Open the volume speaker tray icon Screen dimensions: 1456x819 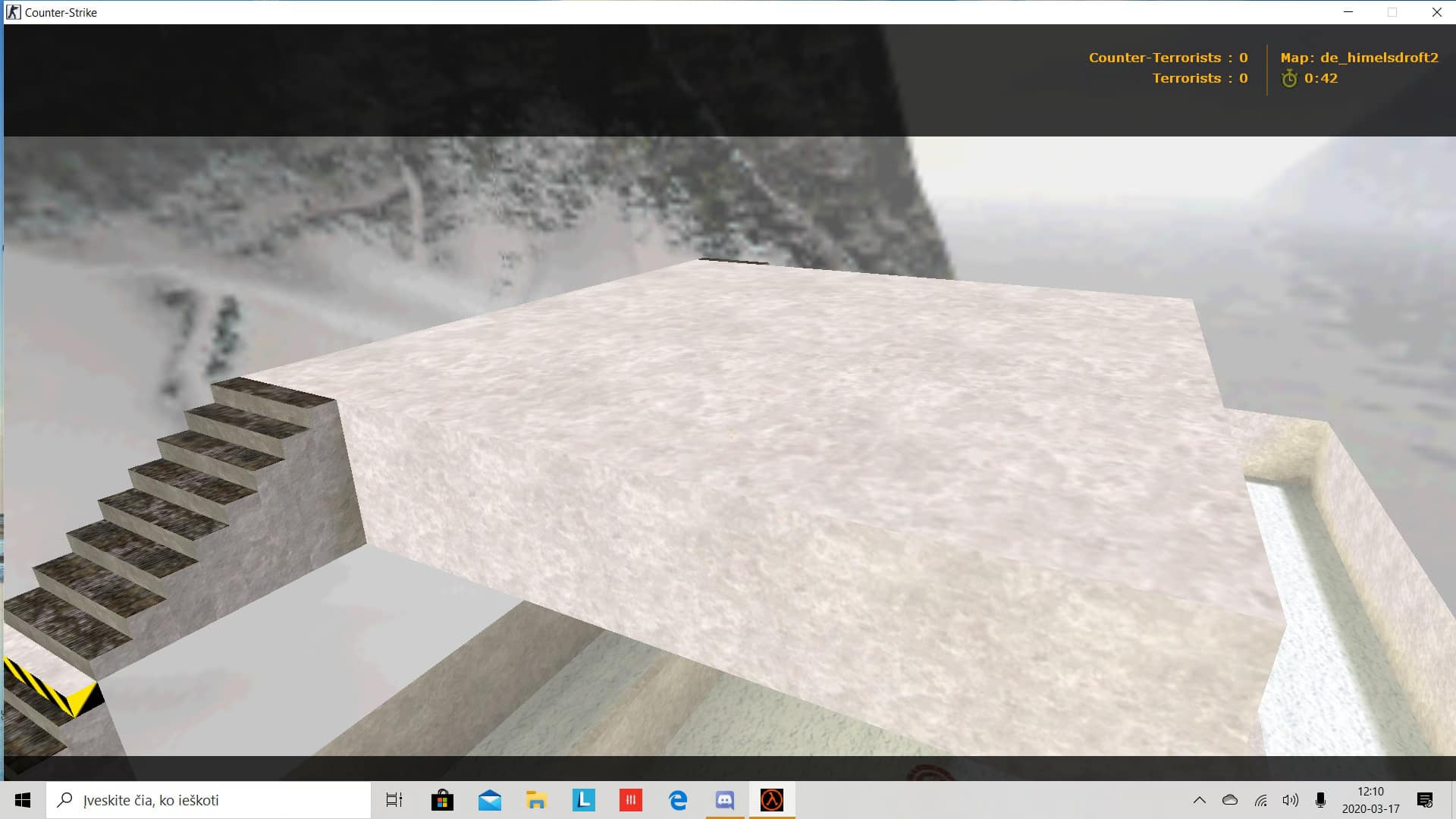(1290, 800)
